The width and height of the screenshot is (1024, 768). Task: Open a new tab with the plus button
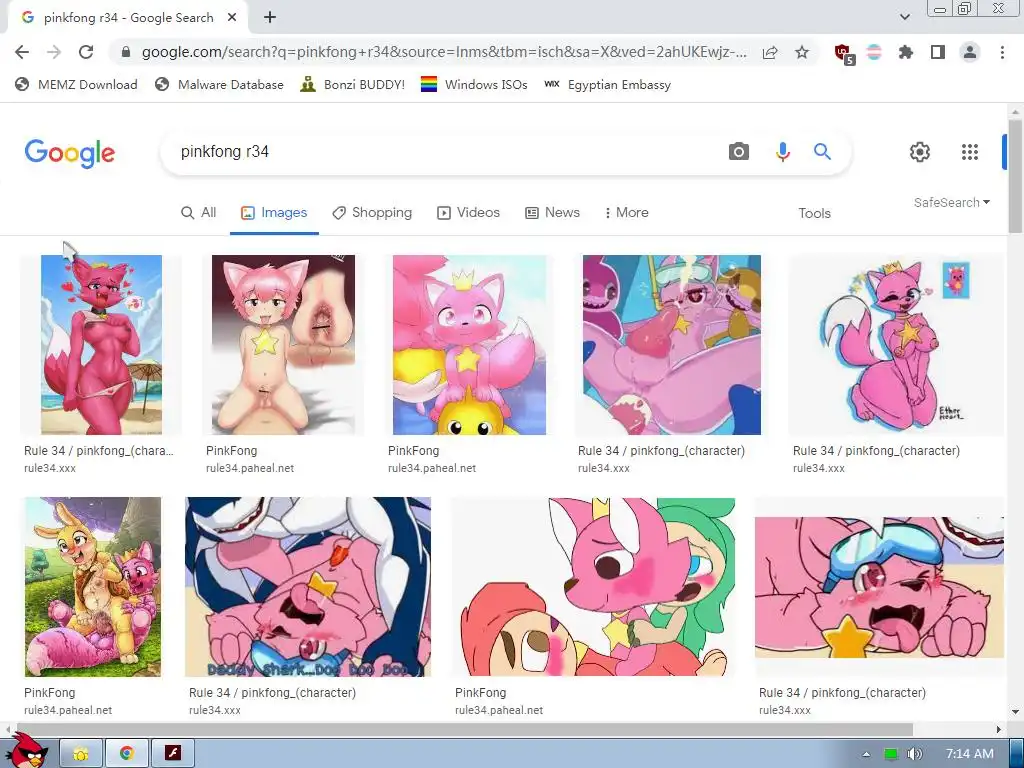(270, 18)
